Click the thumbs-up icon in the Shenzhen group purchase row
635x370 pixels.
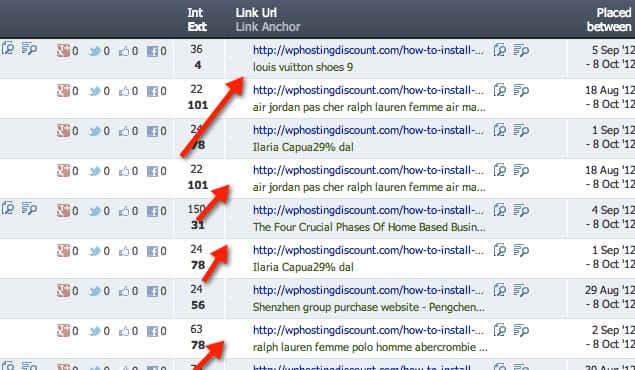click(x=124, y=291)
